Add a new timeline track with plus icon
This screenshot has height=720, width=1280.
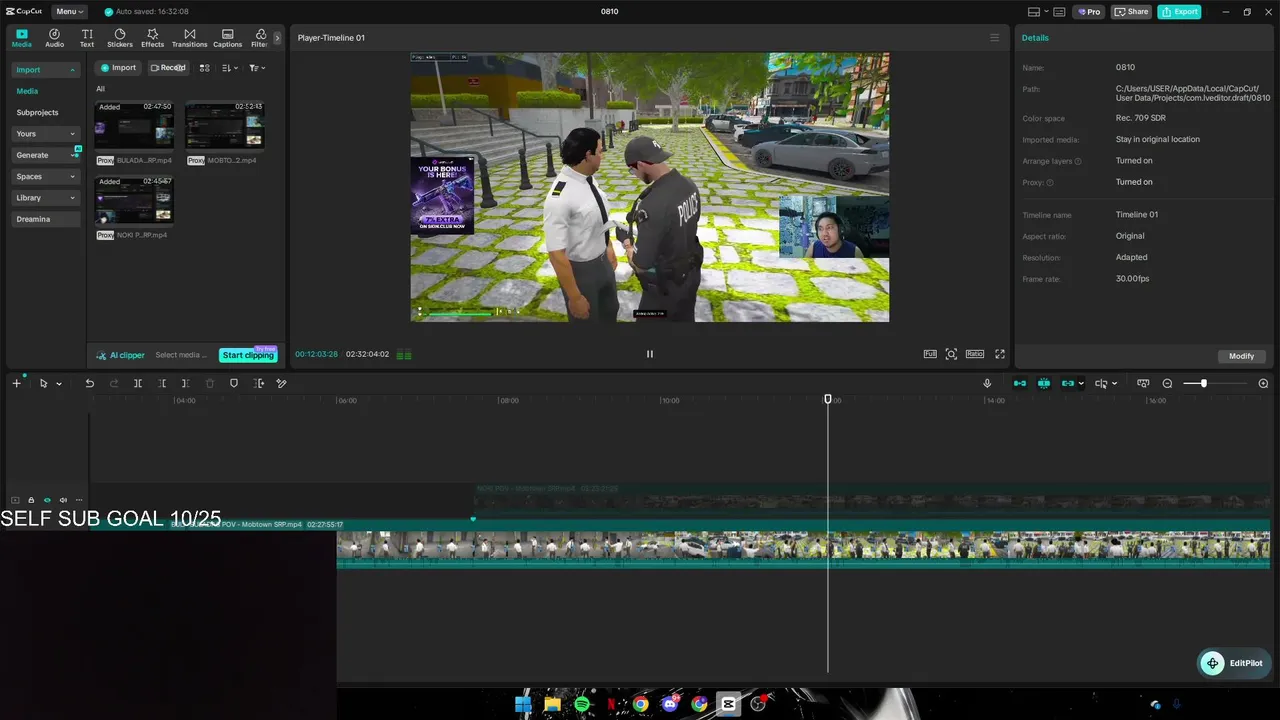[16, 383]
